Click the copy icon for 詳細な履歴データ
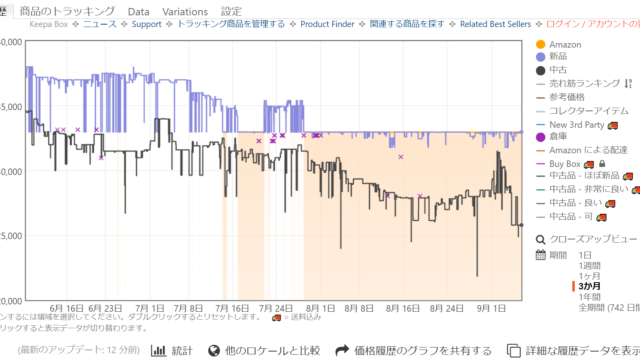Screen dimensions: 640x360 (513, 351)
